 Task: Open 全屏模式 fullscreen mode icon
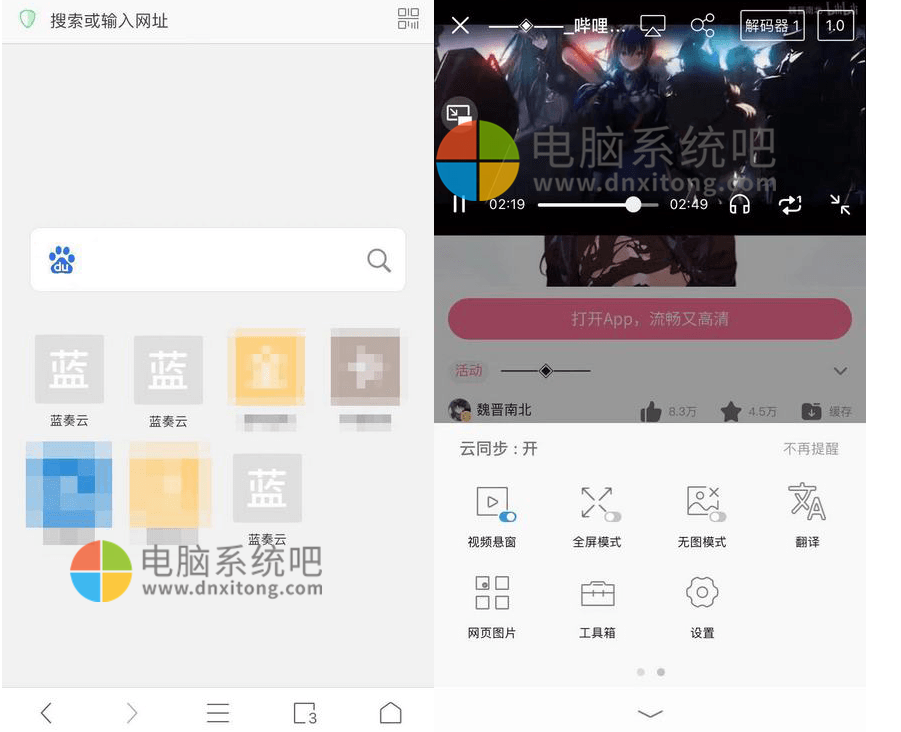[x=597, y=502]
